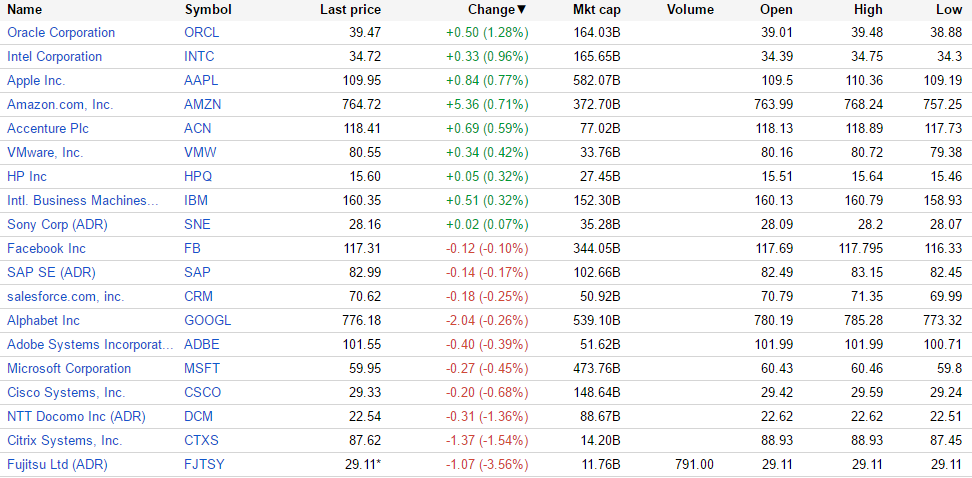Select the Microsoft Corporation link

click(69, 369)
